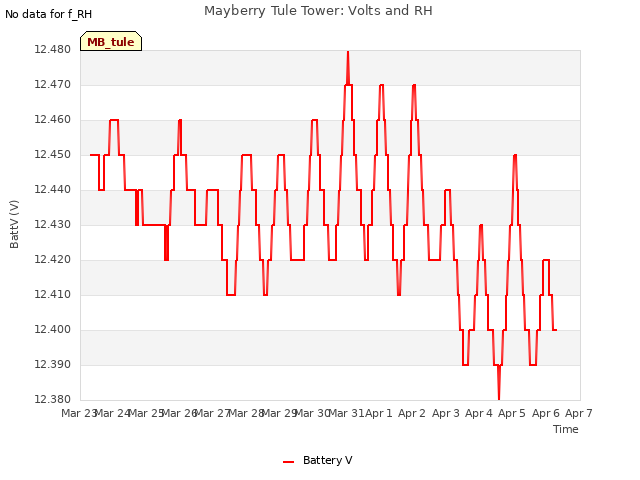This screenshot has width=640, height=480.
Task: Click the 12.480 y-axis tick label
Action: coord(52,49)
